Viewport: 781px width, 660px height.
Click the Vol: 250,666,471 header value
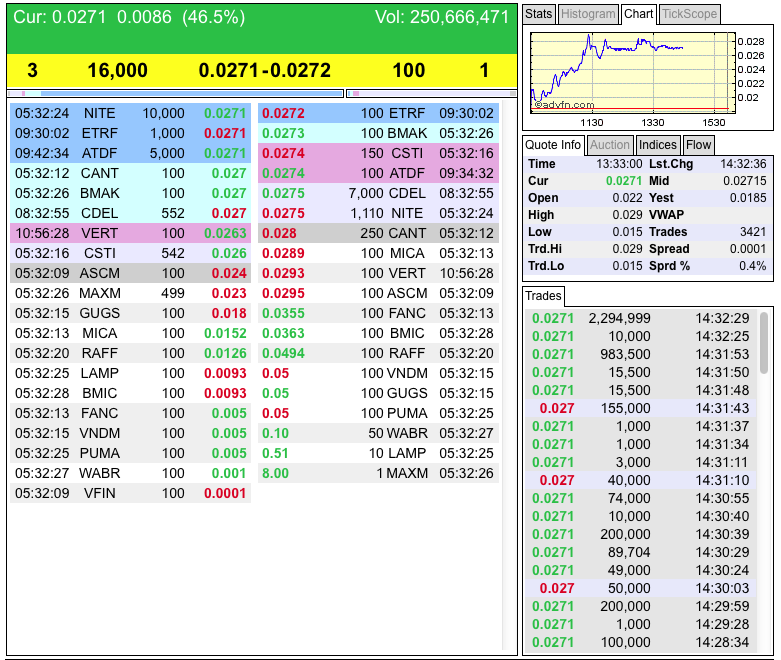442,17
